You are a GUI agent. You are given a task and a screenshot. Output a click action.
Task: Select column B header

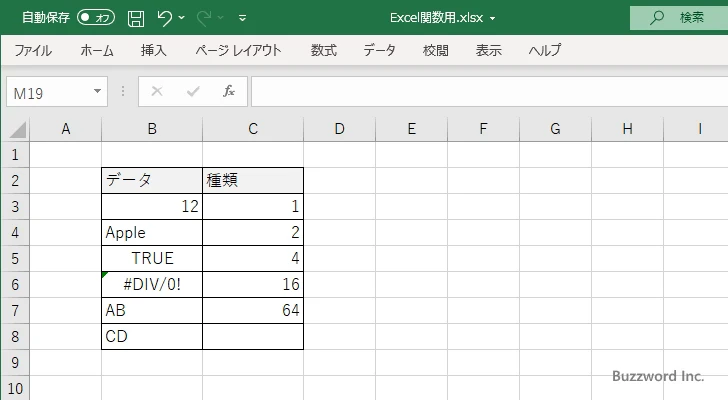[152, 129]
